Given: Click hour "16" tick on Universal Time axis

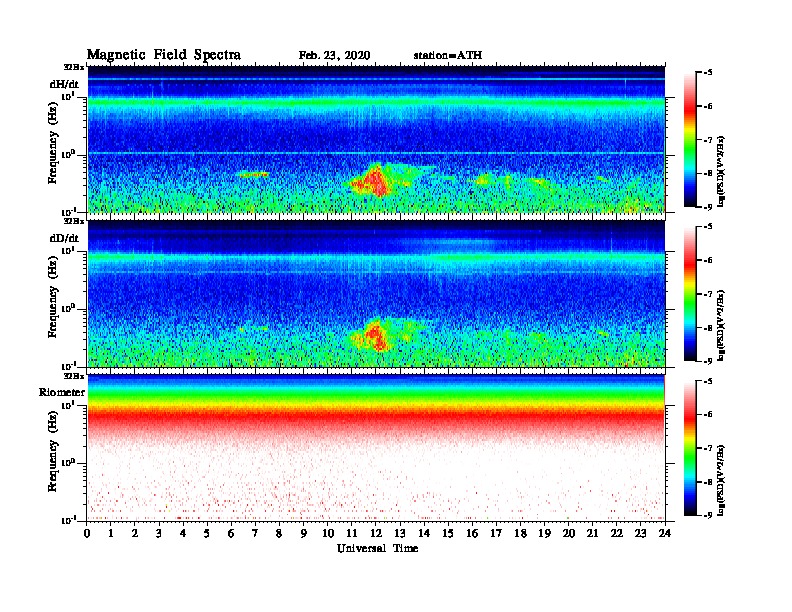Looking at the screenshot, I should (x=472, y=534).
